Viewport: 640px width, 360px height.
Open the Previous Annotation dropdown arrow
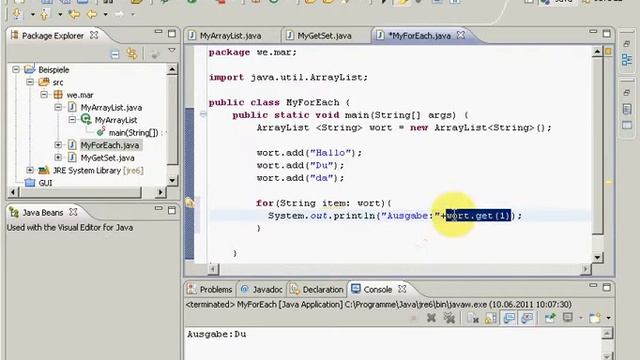click(x=60, y=14)
